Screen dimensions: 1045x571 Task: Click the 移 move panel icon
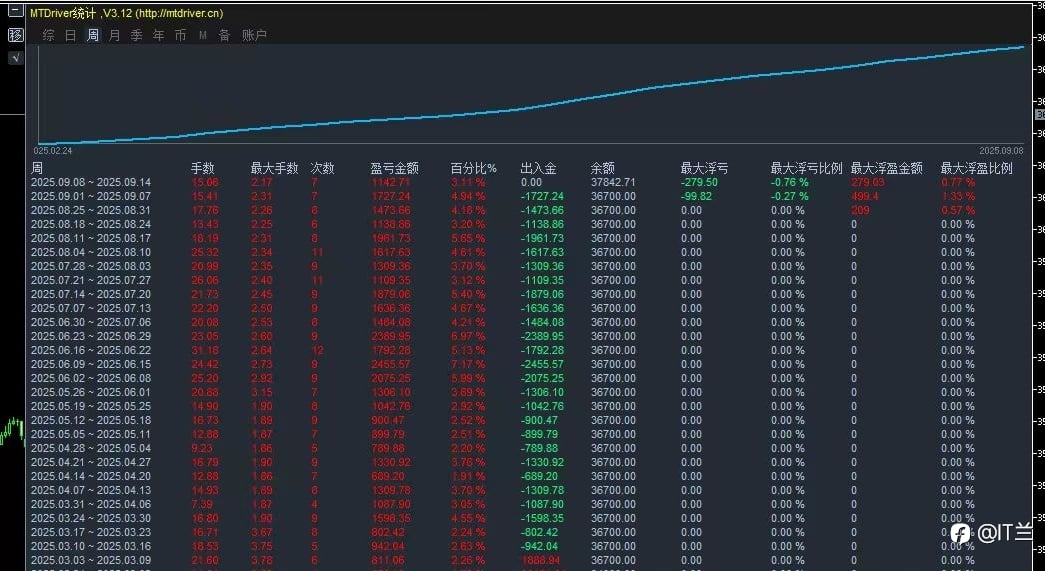pyautogui.click(x=15, y=35)
